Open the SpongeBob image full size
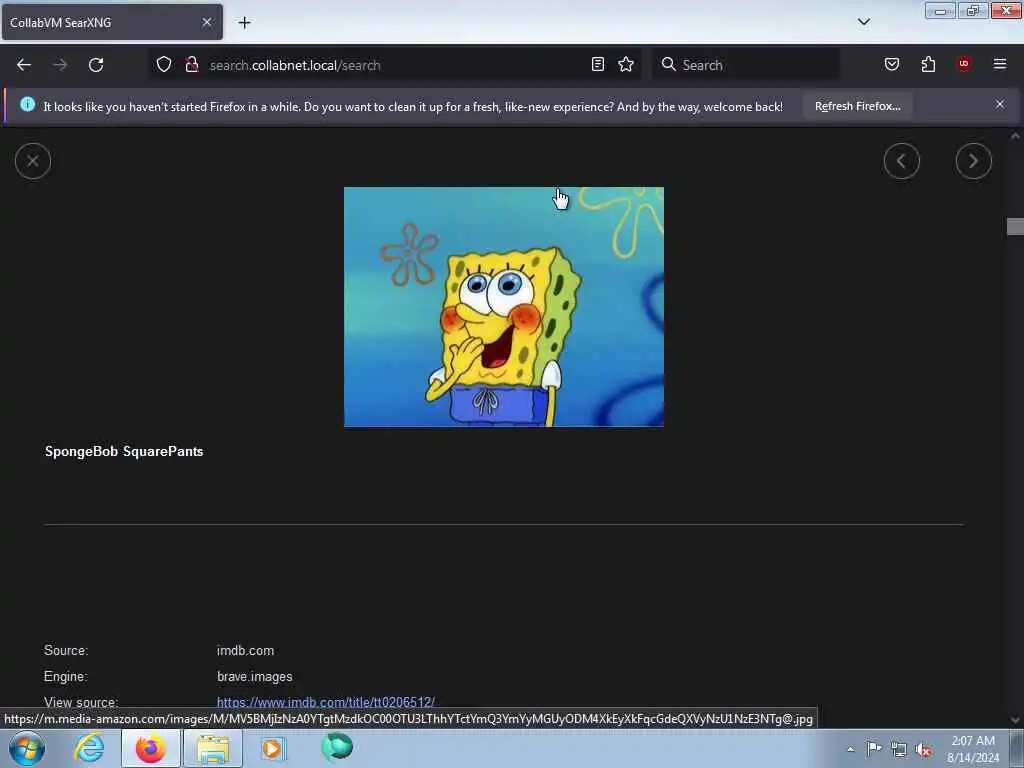The width and height of the screenshot is (1024, 768). [504, 307]
